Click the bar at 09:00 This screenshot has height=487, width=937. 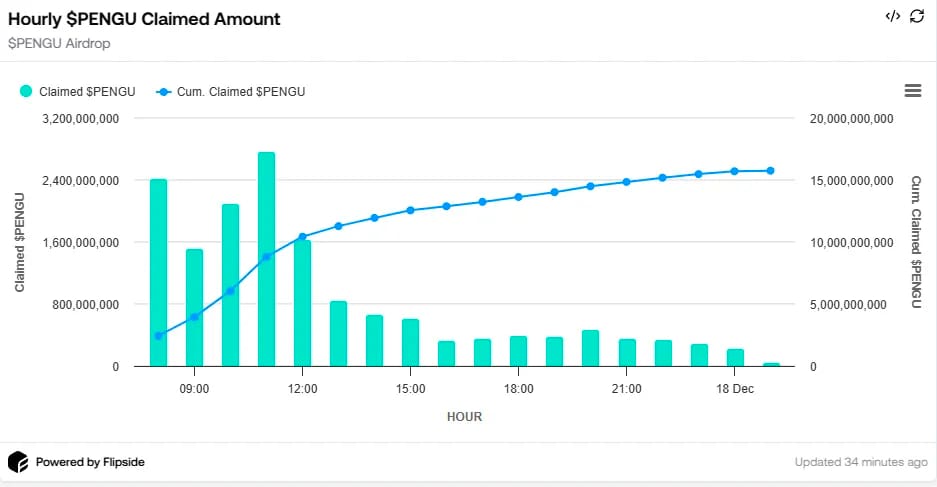194,308
